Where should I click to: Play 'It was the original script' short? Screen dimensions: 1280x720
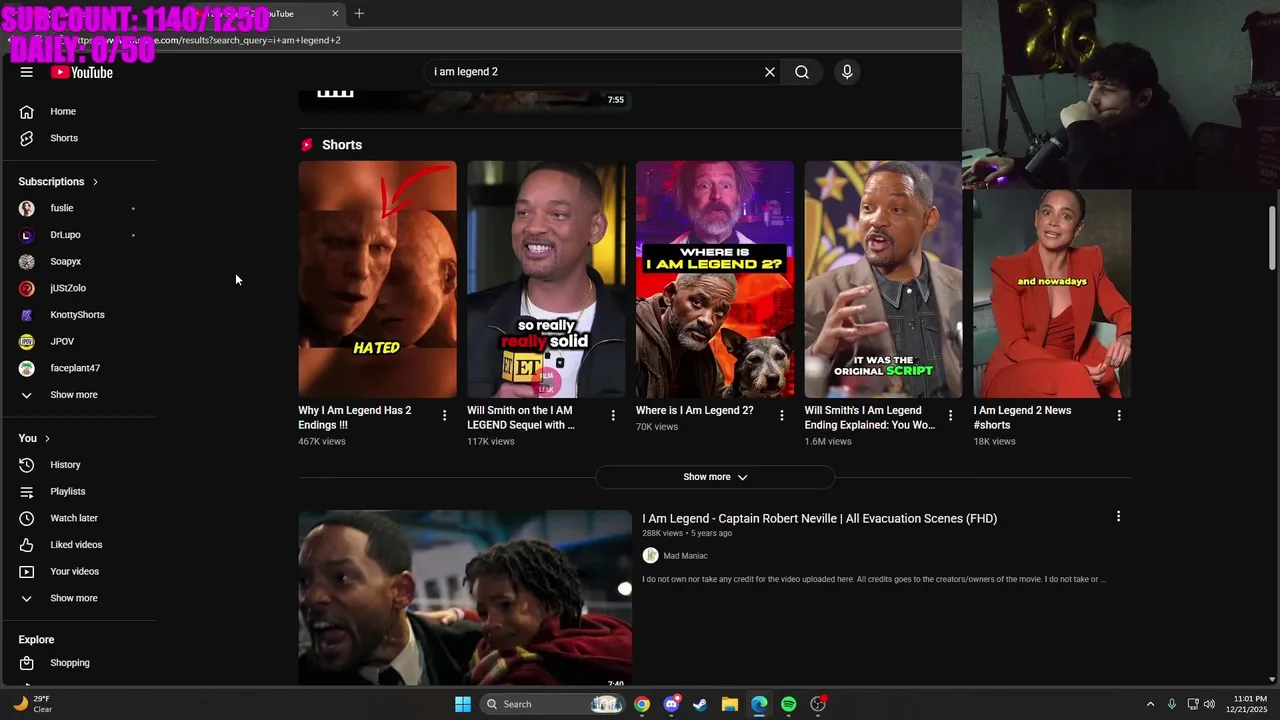tap(883, 279)
